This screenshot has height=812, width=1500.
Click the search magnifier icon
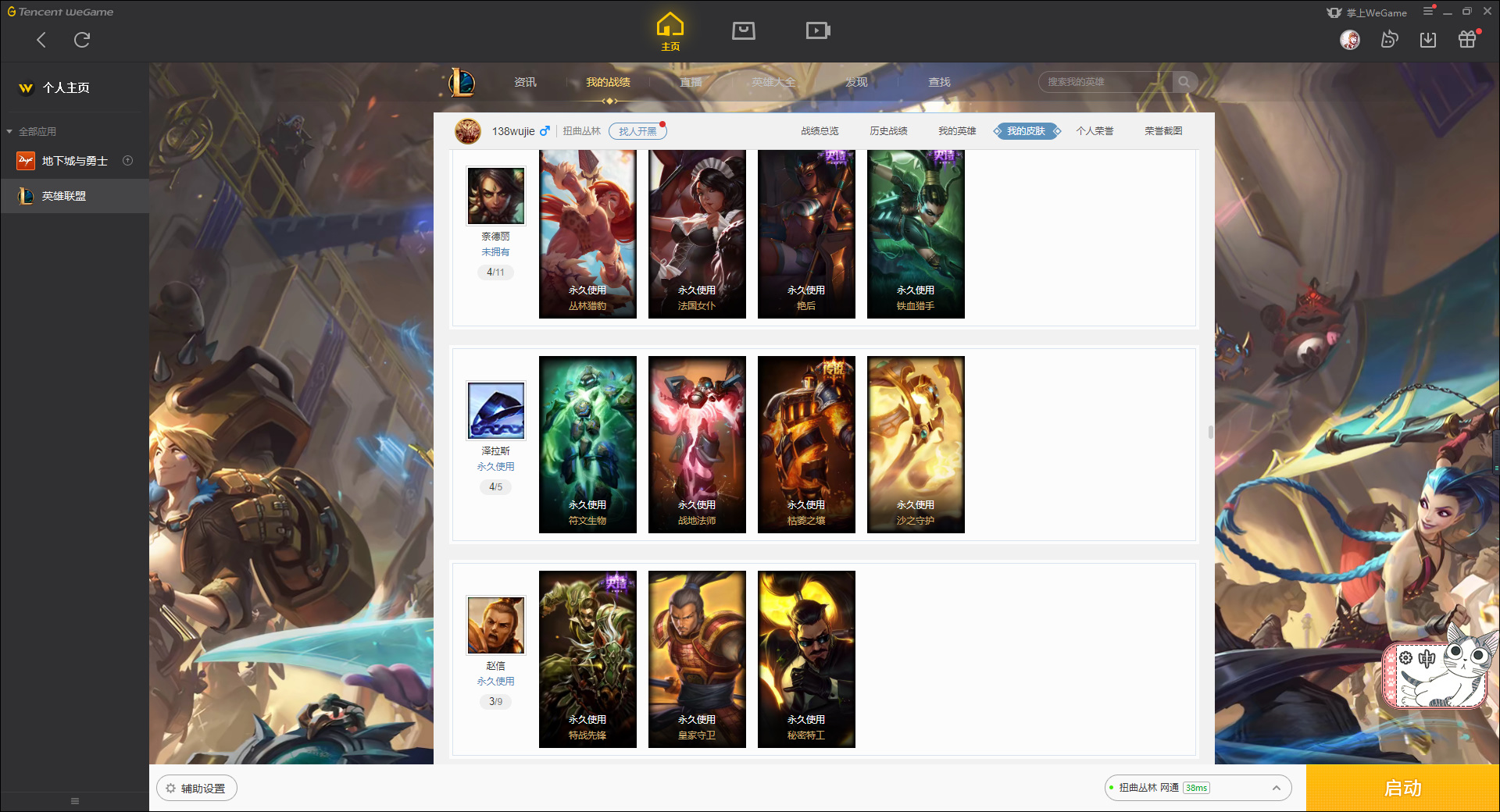click(1184, 82)
